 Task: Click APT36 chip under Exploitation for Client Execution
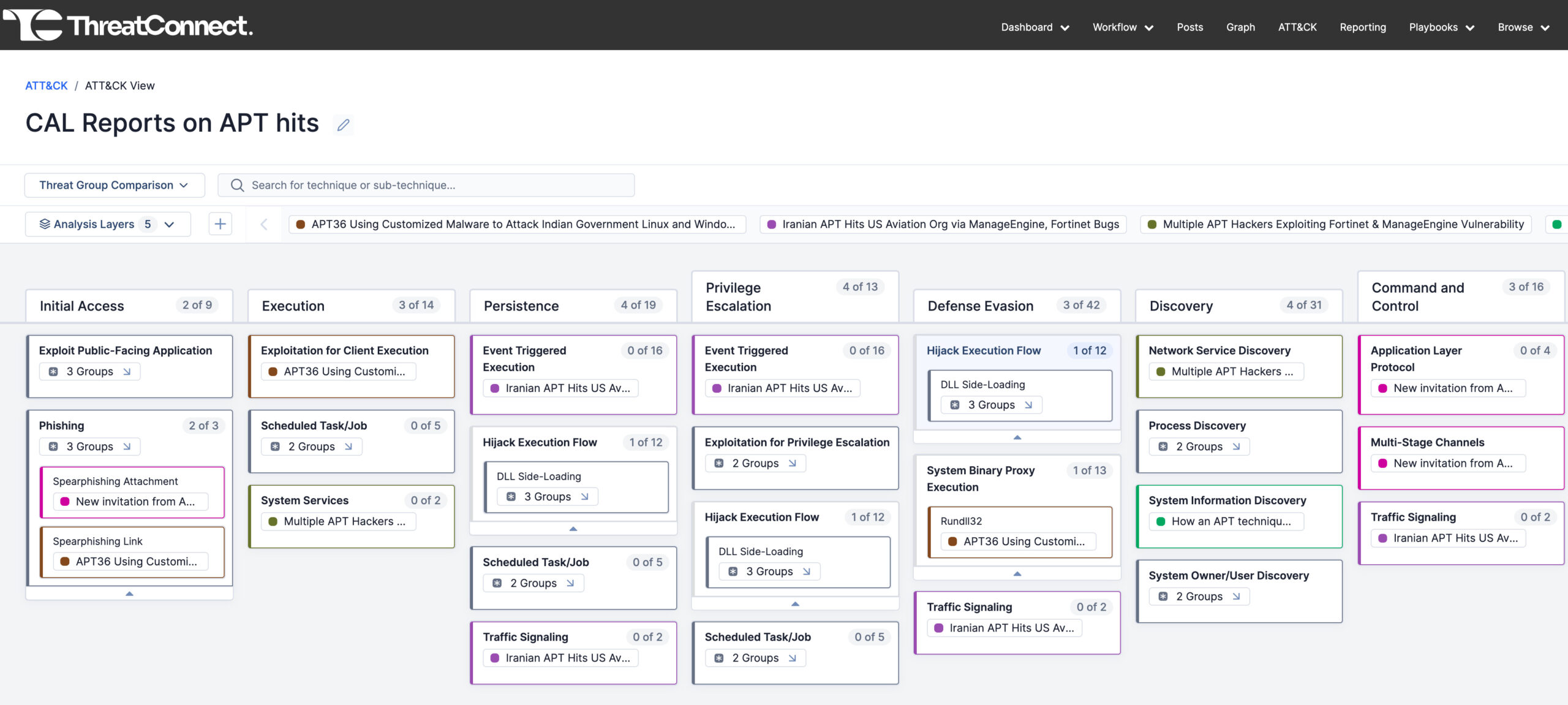tap(339, 371)
